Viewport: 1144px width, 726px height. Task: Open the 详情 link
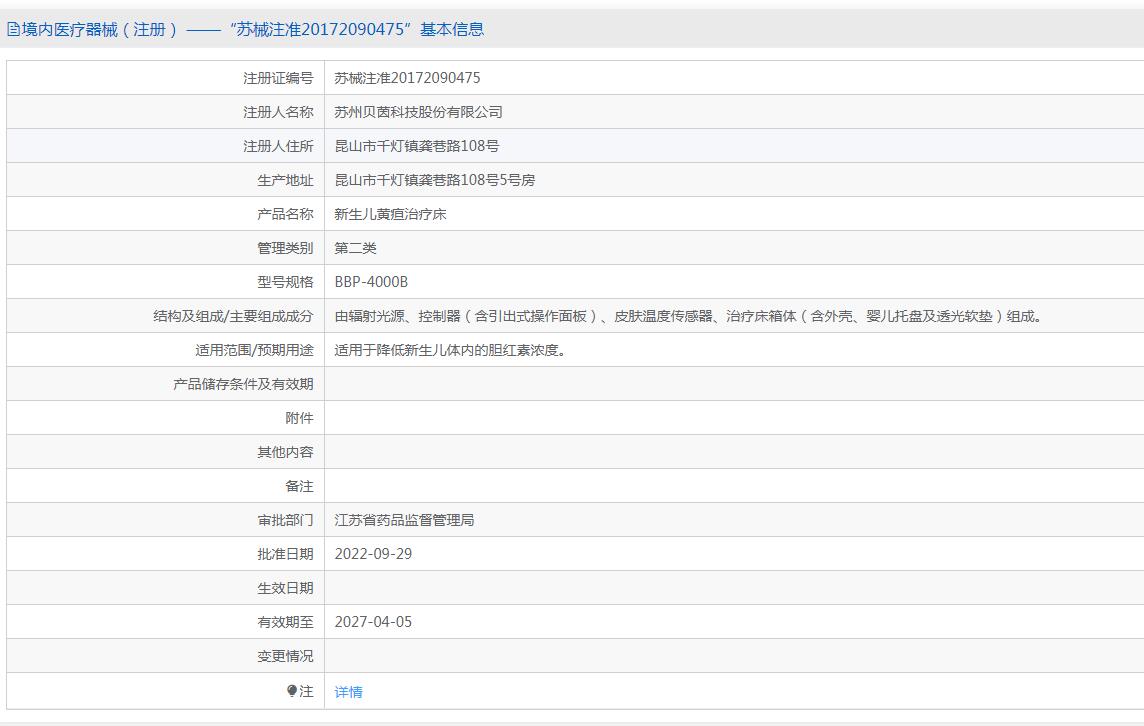click(348, 692)
